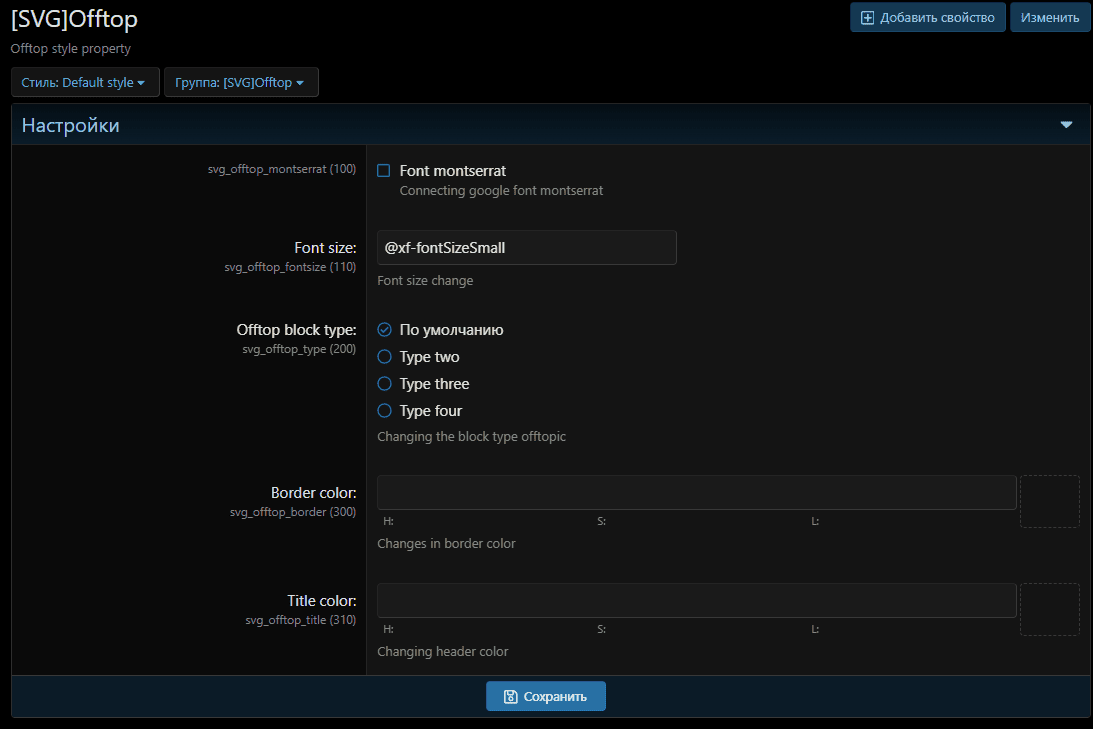The width and height of the screenshot is (1093, 729).
Task: Click the Сохранить button
Action: [x=546, y=696]
